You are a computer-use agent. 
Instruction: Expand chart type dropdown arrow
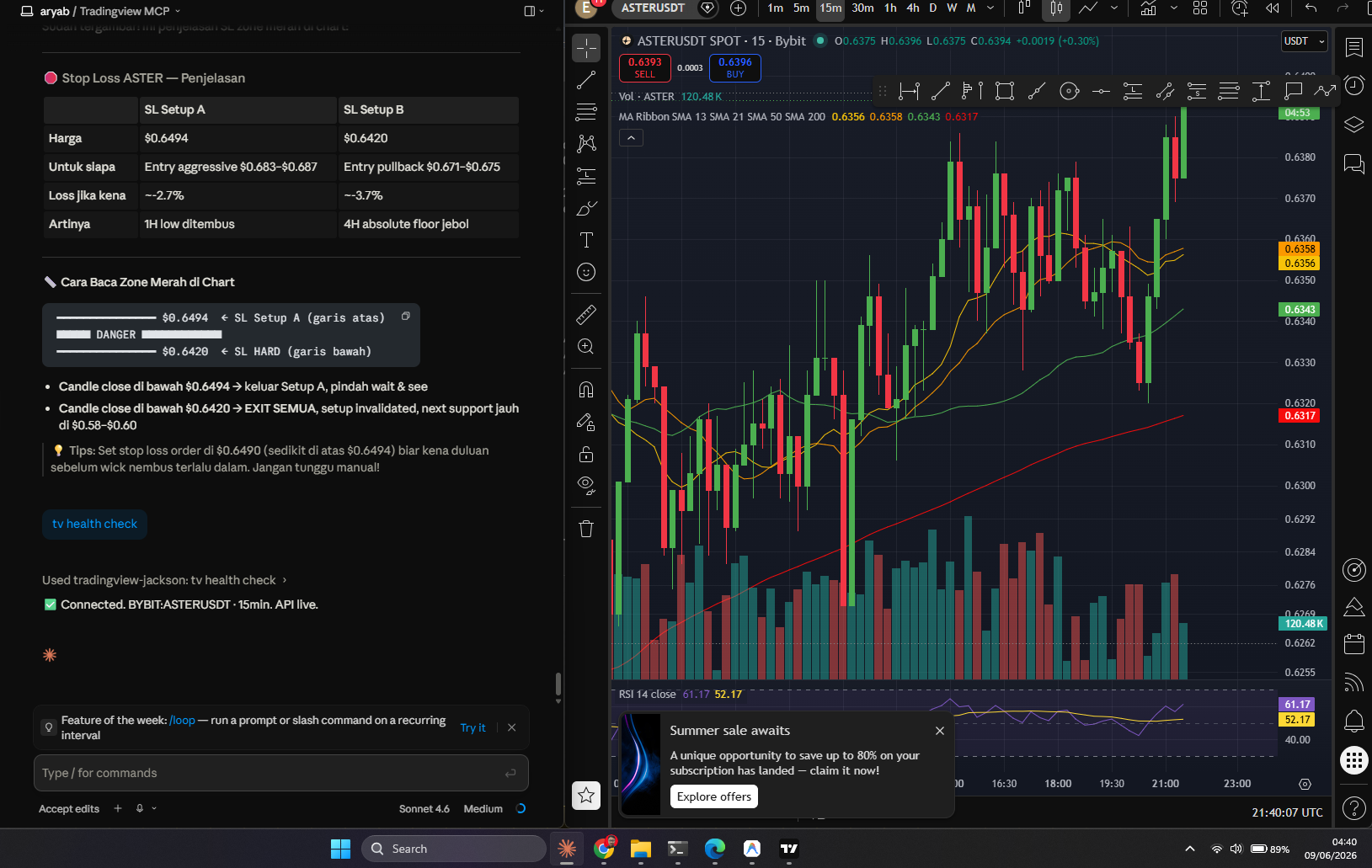[x=1114, y=8]
